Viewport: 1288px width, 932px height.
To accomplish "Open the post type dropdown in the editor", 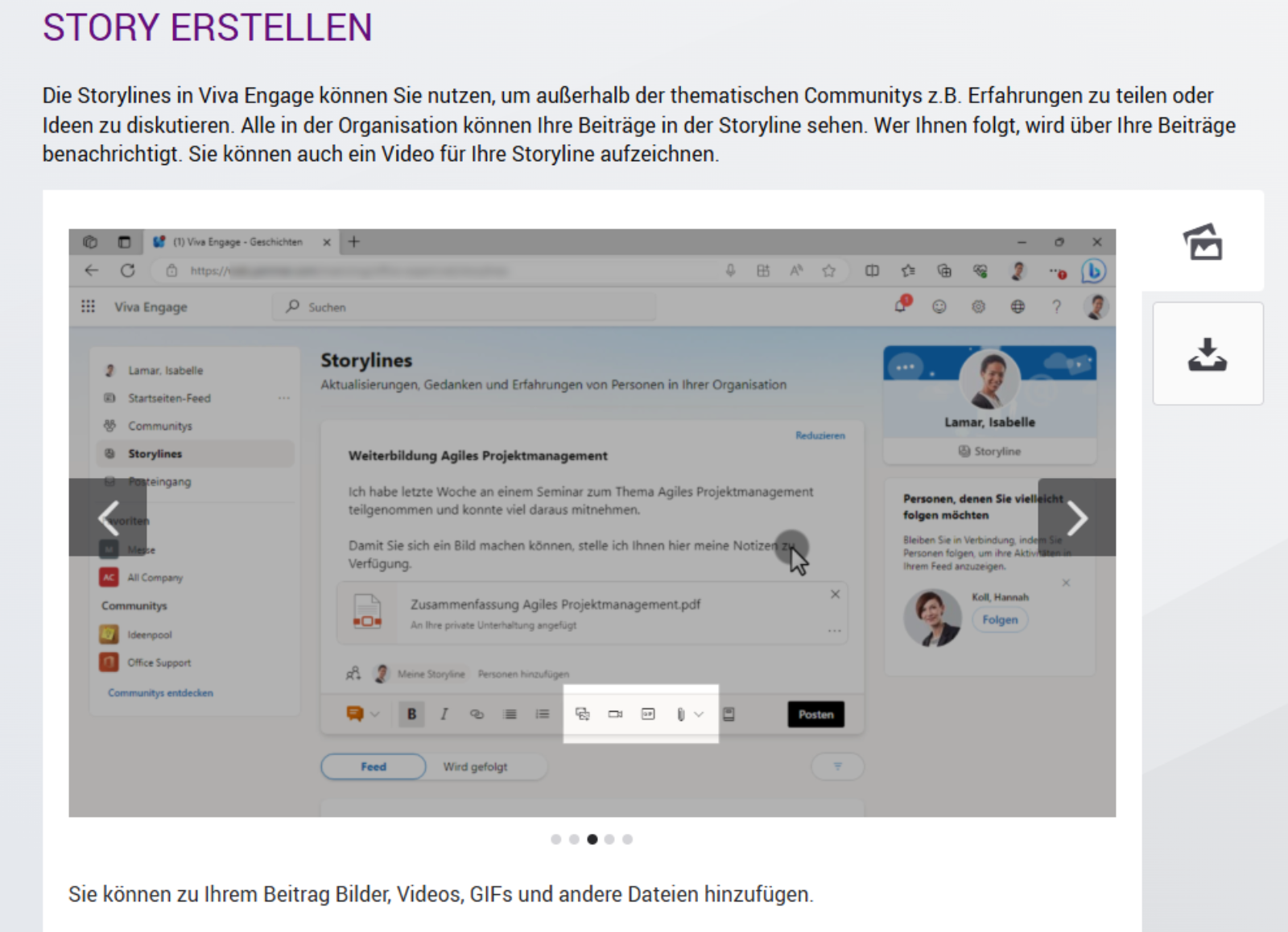I will (x=361, y=714).
